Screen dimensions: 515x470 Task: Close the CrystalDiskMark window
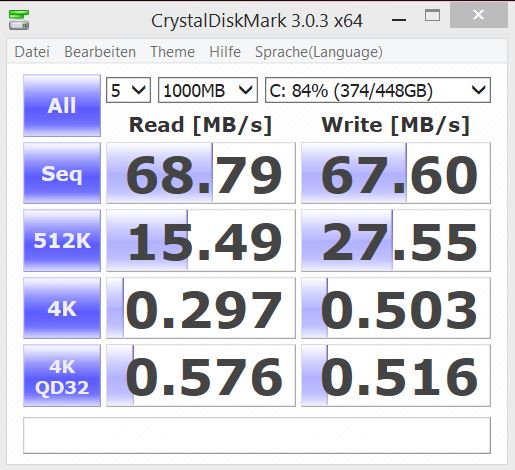(479, 15)
